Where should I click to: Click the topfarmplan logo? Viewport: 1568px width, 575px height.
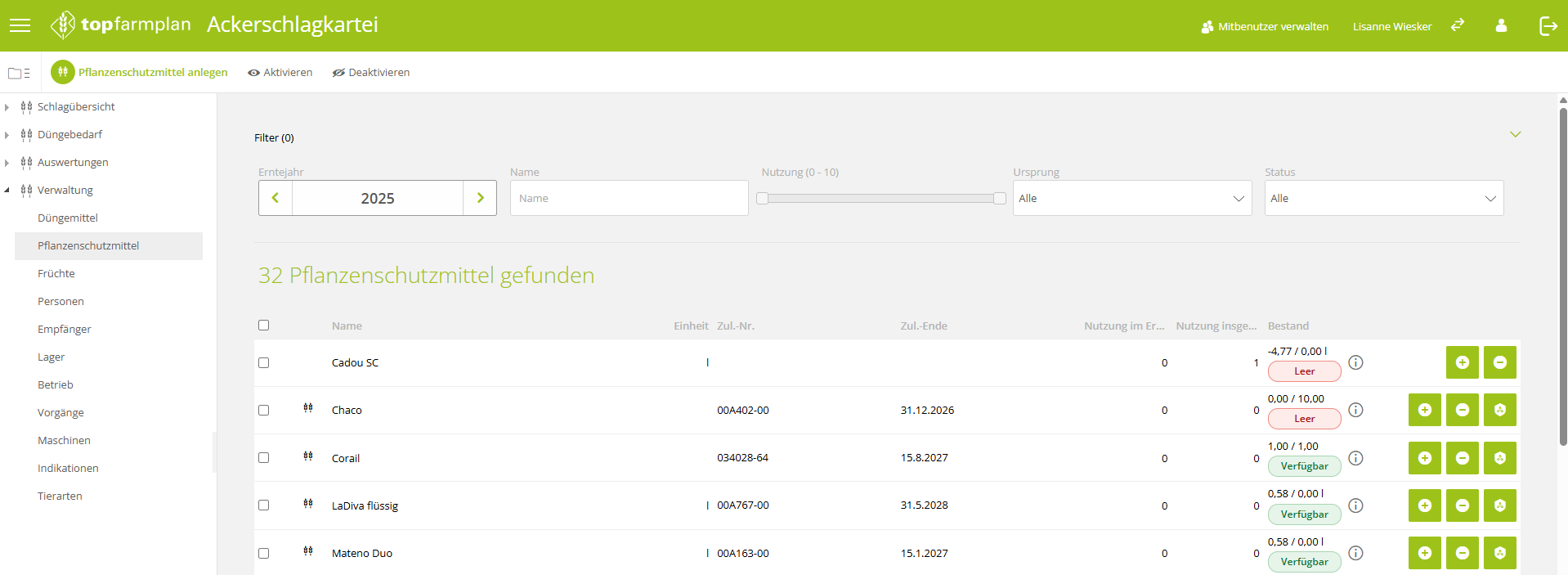click(x=121, y=25)
